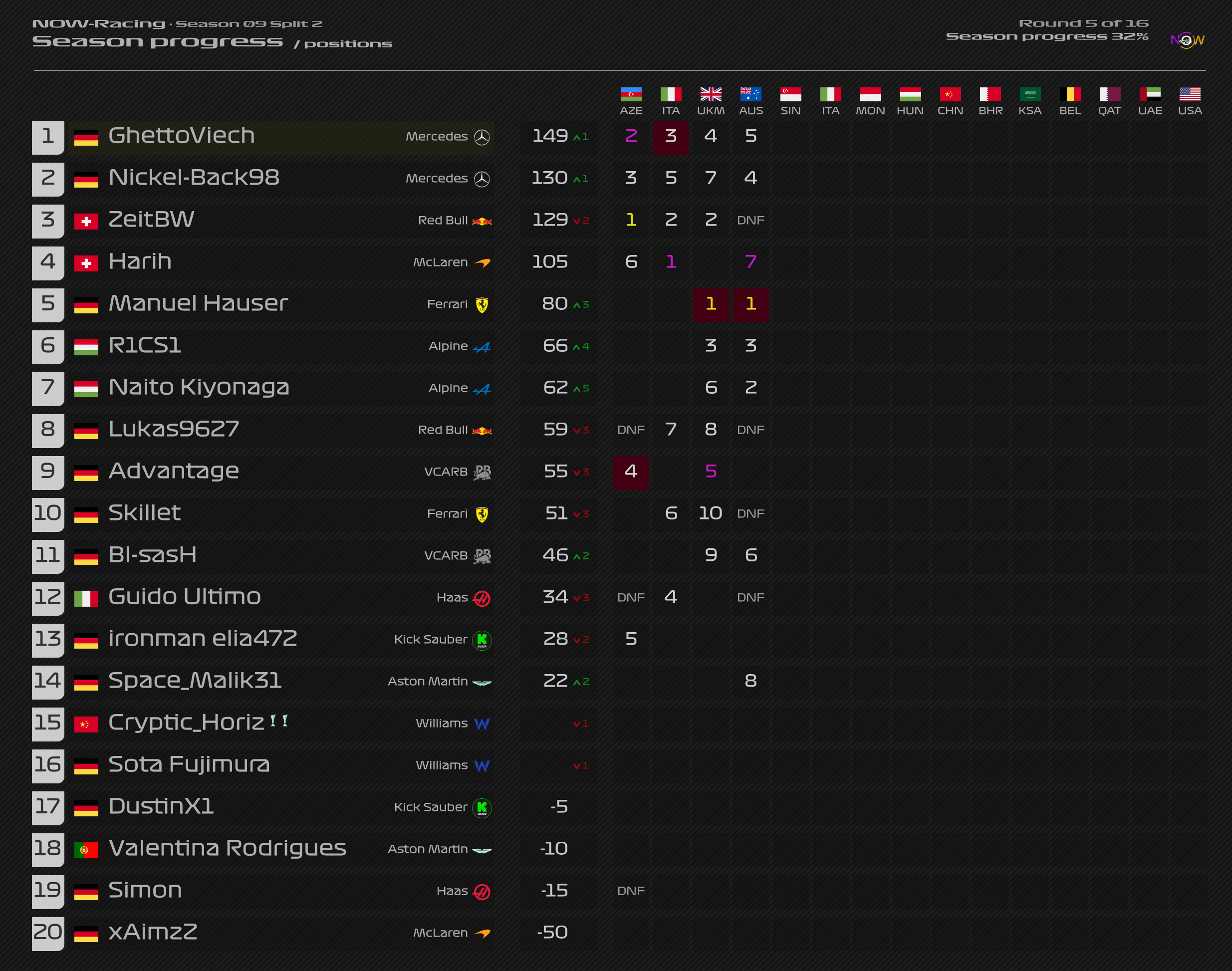This screenshot has width=1232, height=971.
Task: Click the NOW logo icon top right
Action: click(1187, 40)
